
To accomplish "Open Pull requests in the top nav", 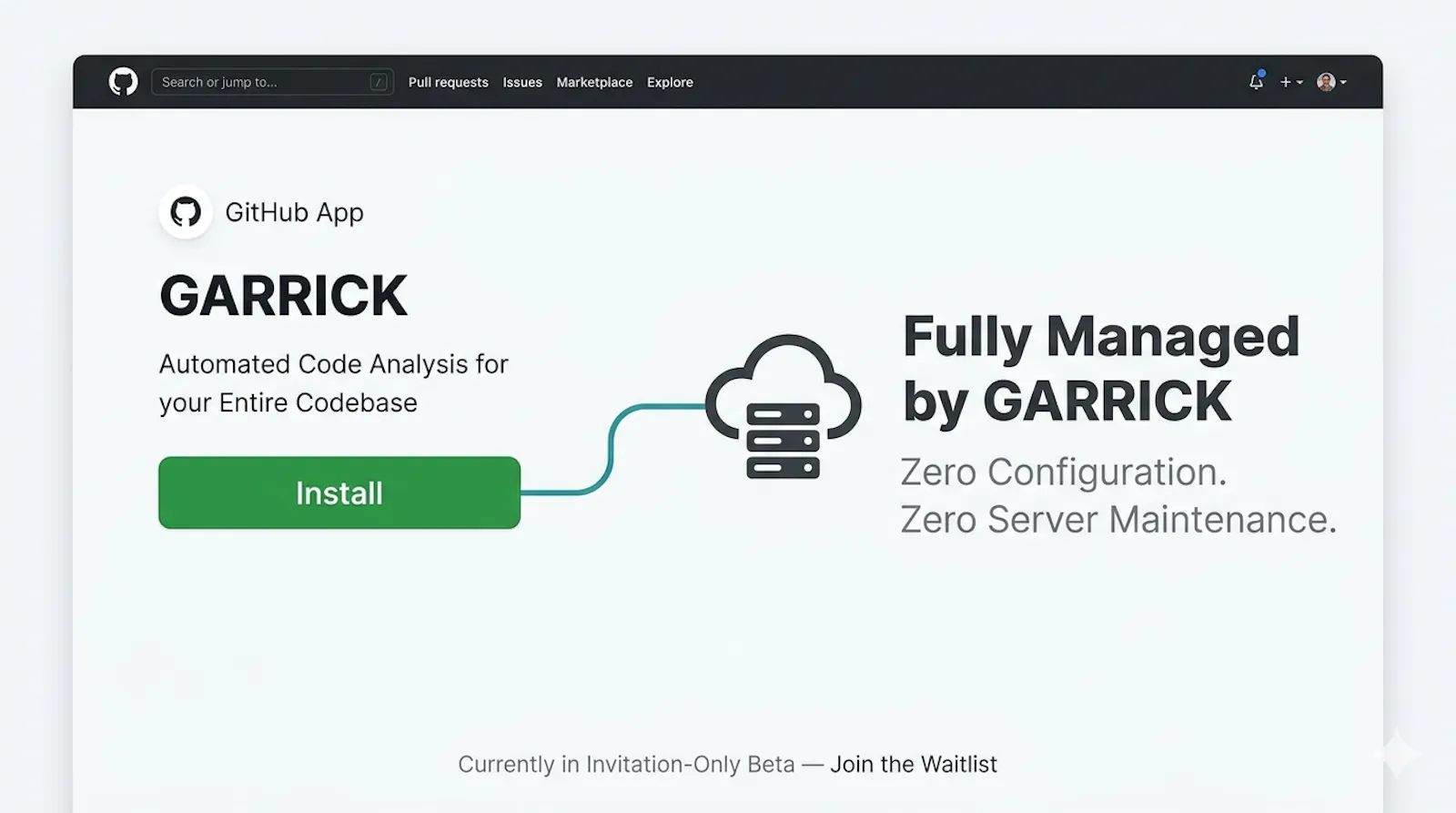I will coord(448,82).
